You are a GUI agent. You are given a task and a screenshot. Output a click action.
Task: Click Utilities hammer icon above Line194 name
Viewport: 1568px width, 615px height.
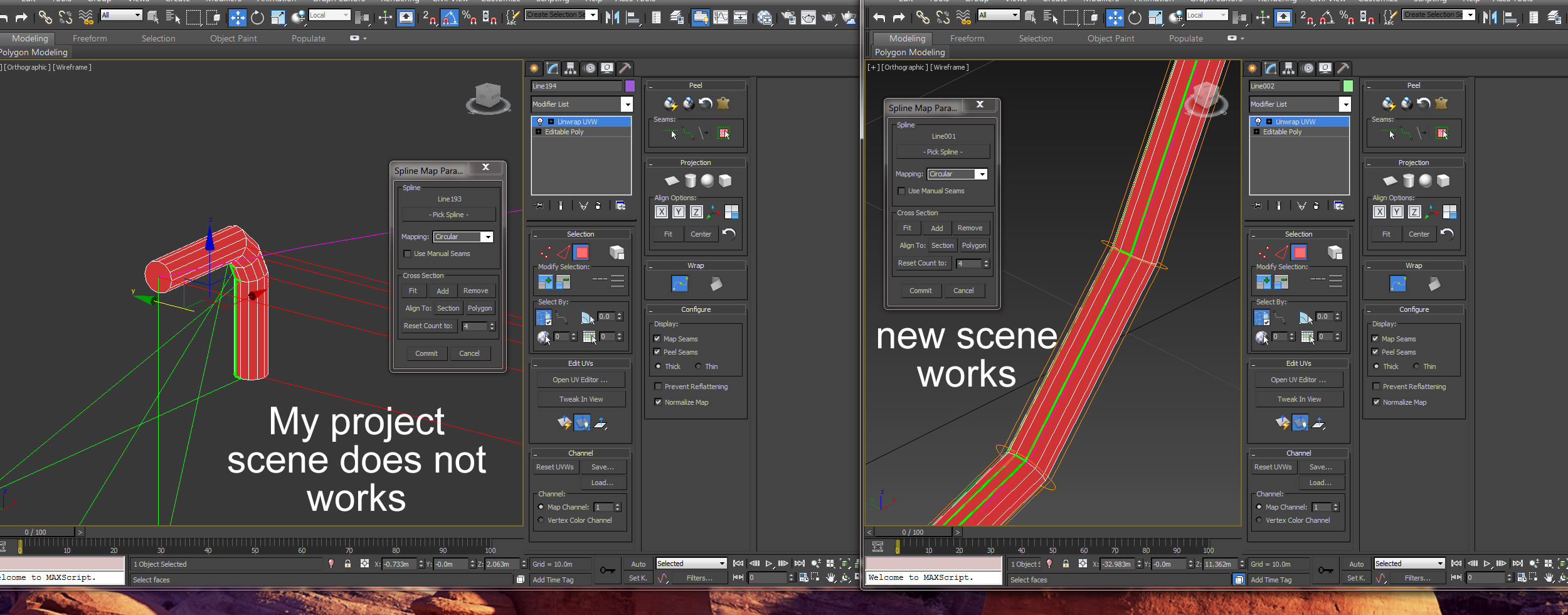coord(625,68)
